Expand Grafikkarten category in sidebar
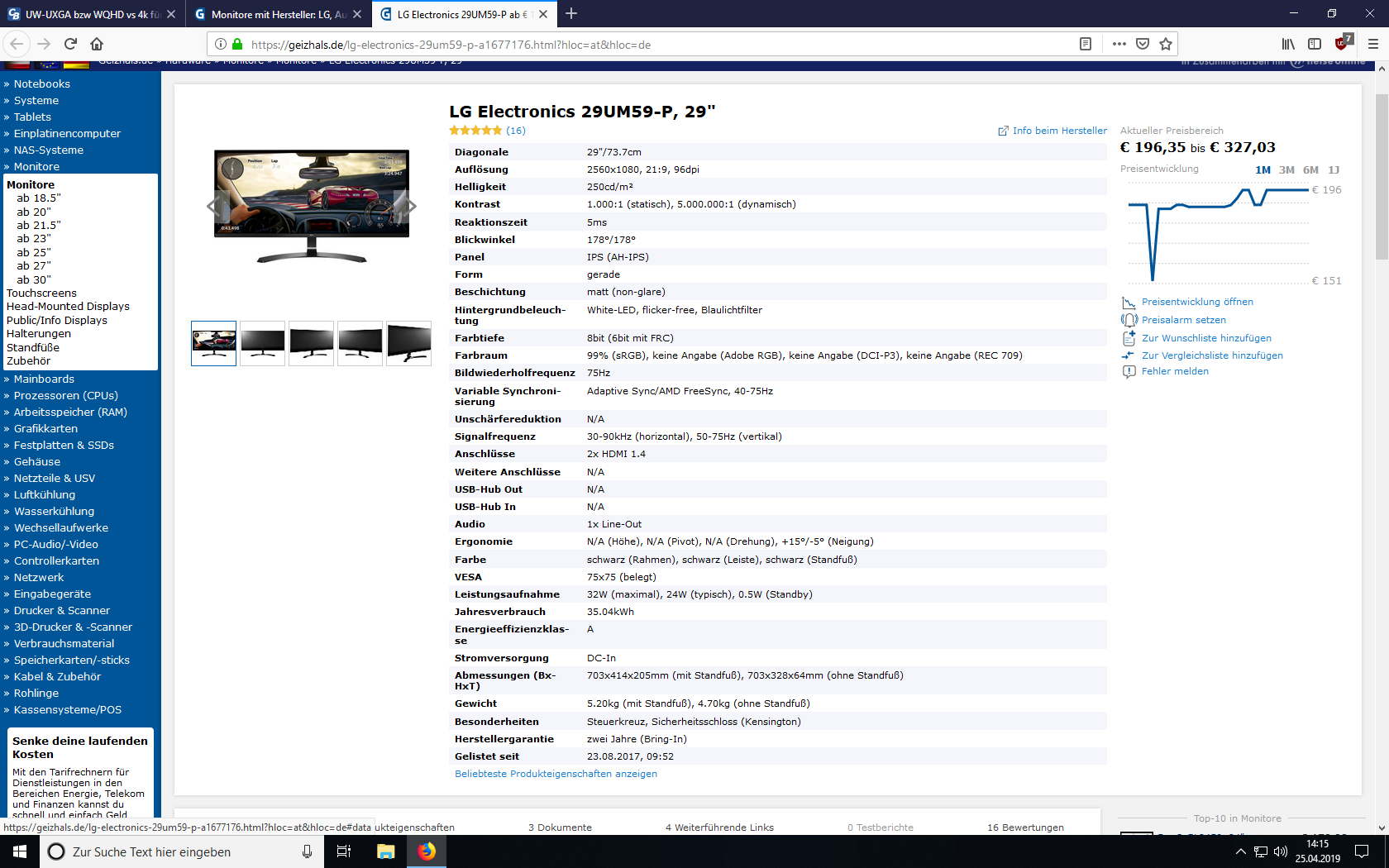Image resolution: width=1389 pixels, height=868 pixels. pyautogui.click(x=45, y=428)
